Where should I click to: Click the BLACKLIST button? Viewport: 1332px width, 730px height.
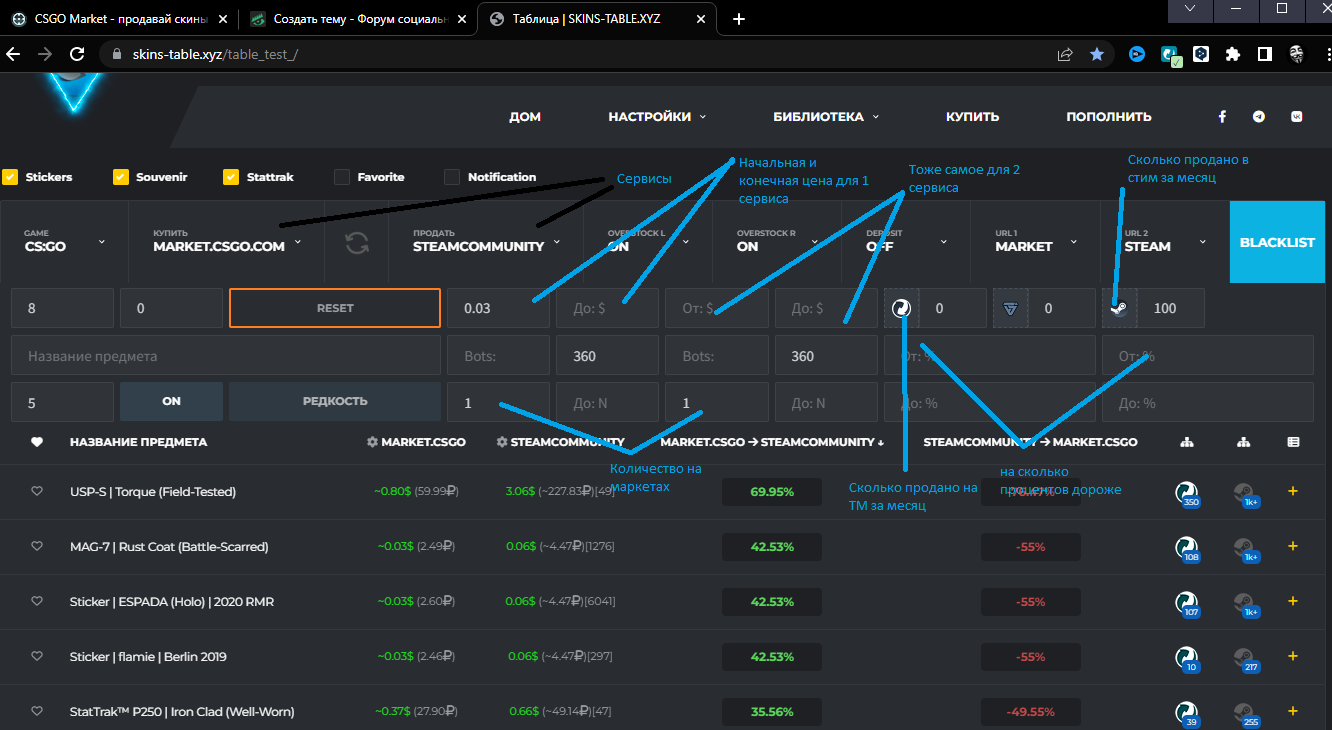[1277, 242]
